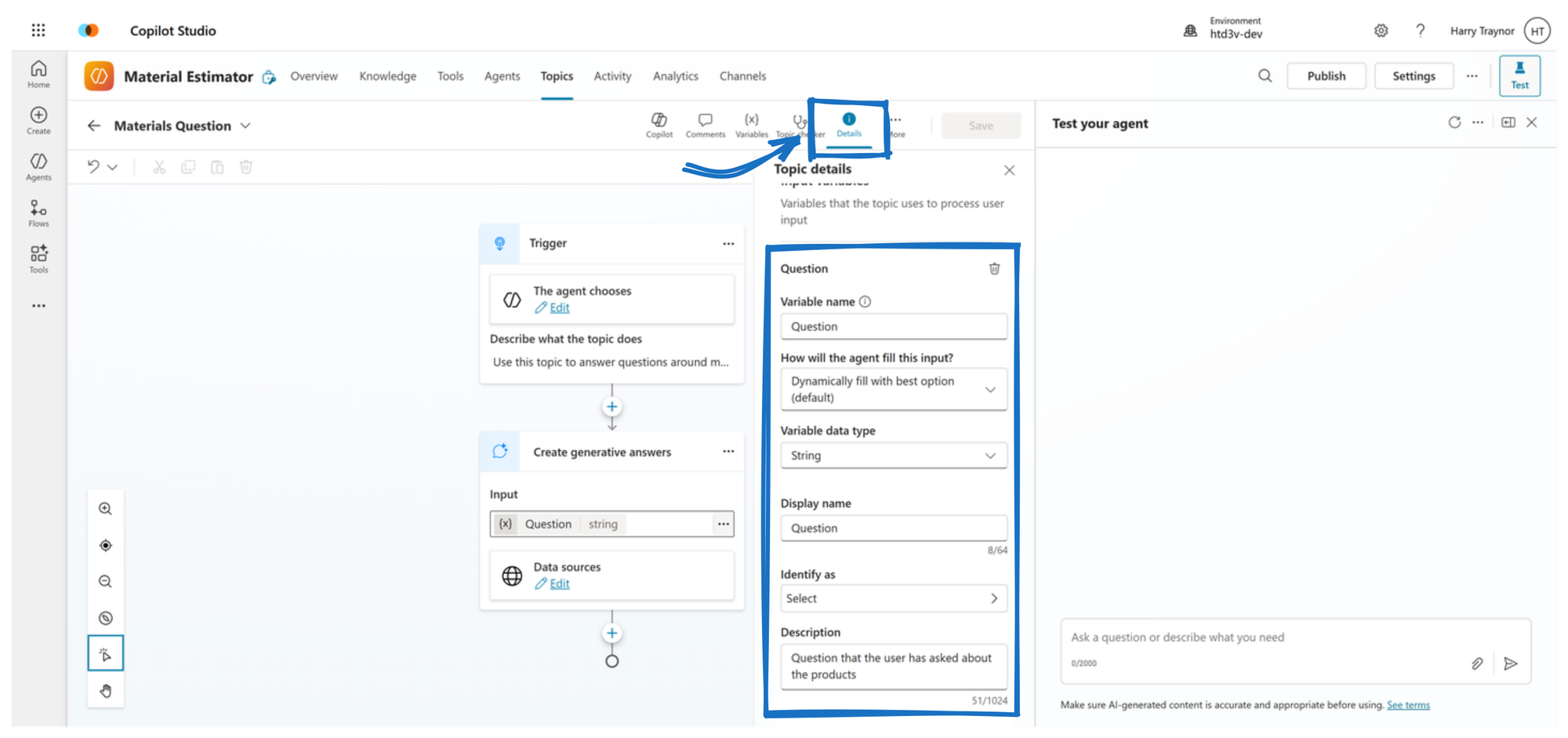The height and width of the screenshot is (738, 1568).
Task: Open the Variable data type dropdown
Action: click(x=893, y=456)
